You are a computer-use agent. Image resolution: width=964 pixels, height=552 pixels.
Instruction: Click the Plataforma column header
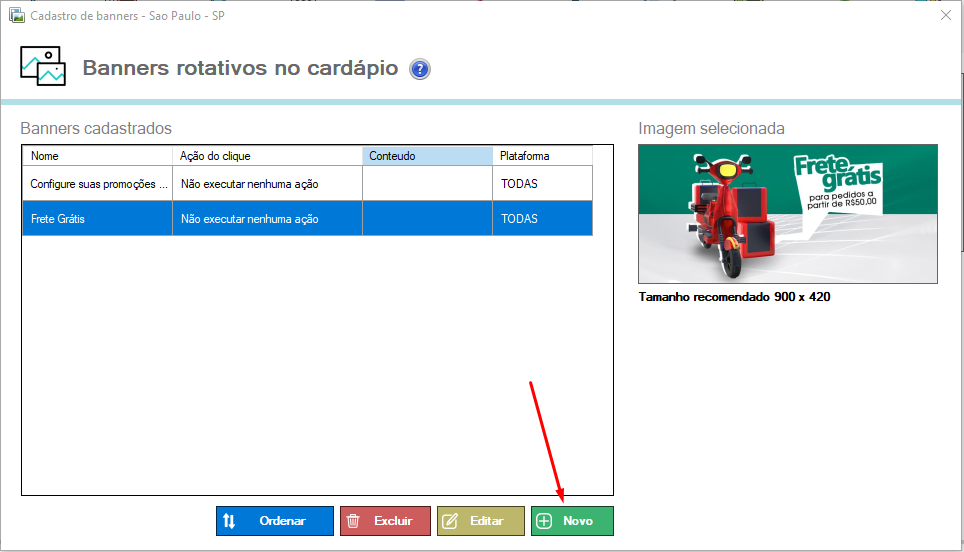(x=542, y=156)
